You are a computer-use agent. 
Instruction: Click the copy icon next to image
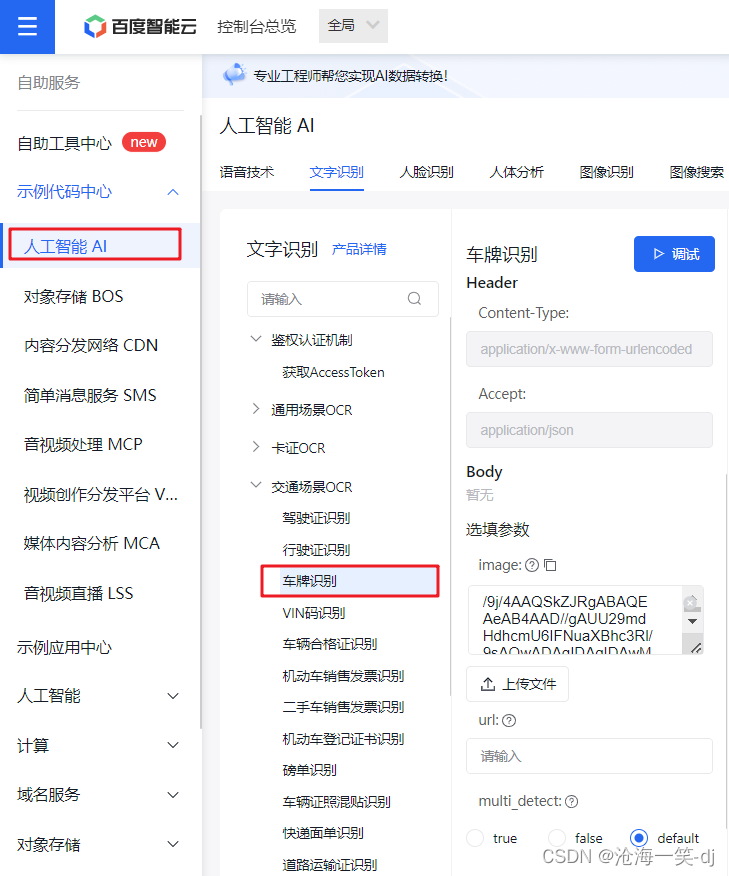tap(550, 565)
